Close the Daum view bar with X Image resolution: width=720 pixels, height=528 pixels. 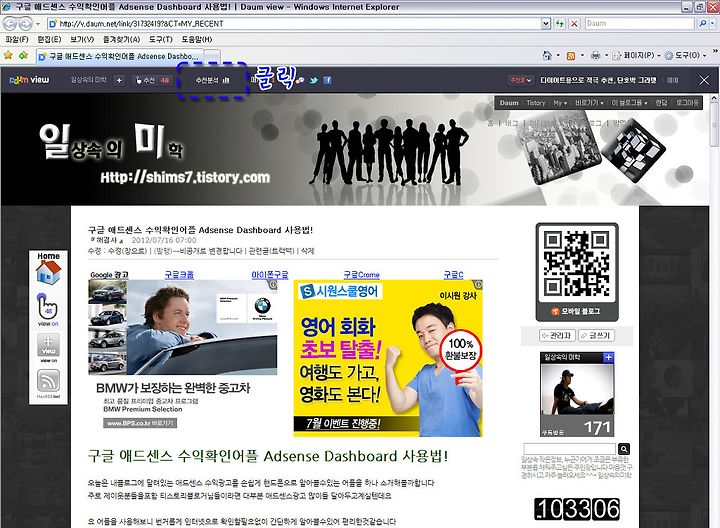coord(704,80)
